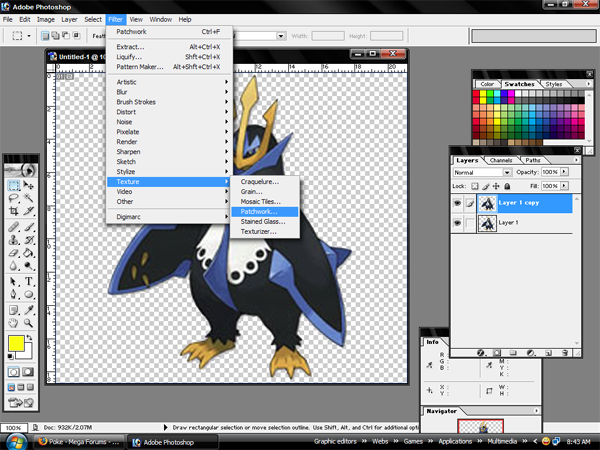Select the Ellipse shape tool
Viewport: 600px width, 450px height.
pyautogui.click(x=28, y=294)
